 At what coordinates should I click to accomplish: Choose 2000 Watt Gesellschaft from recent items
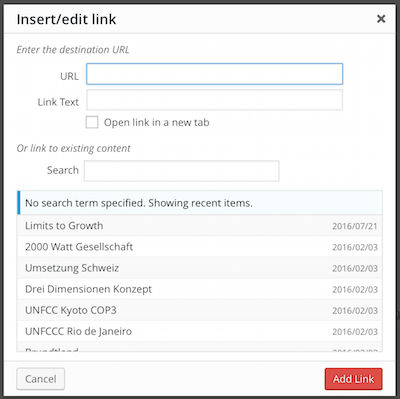[200, 247]
